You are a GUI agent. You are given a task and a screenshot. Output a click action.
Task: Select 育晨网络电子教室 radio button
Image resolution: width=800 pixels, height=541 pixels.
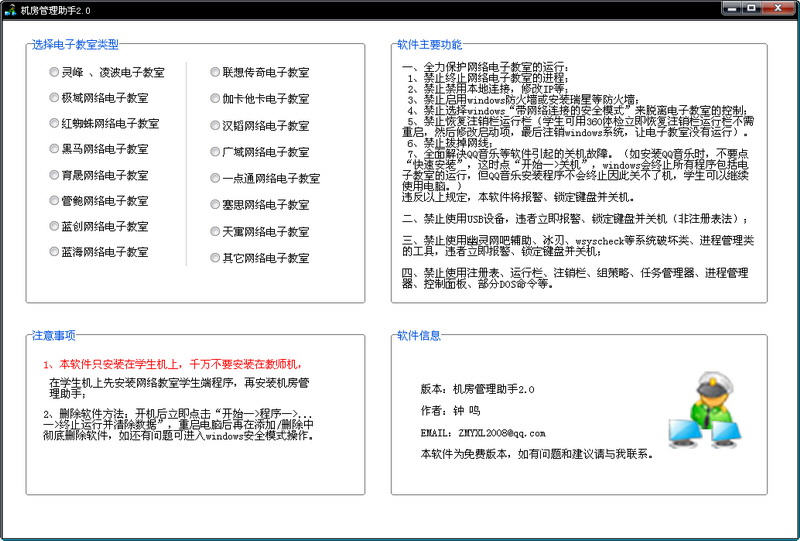(54, 175)
